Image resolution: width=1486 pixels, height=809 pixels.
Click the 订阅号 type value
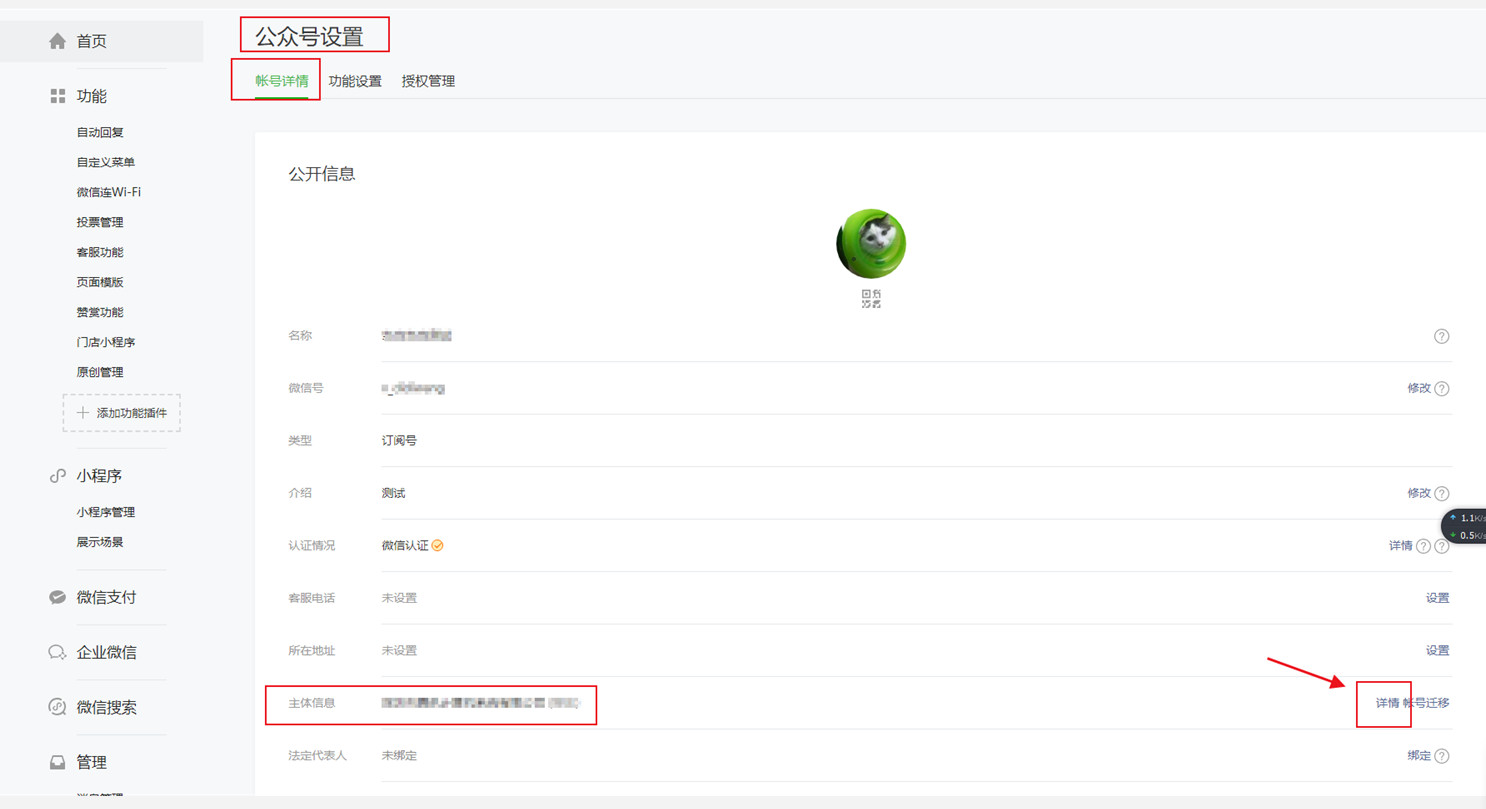pos(399,441)
